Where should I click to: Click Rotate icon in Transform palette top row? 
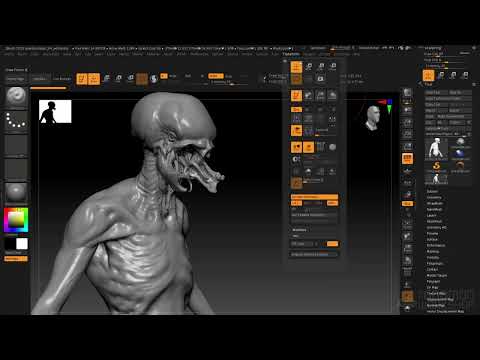[x=332, y=66]
